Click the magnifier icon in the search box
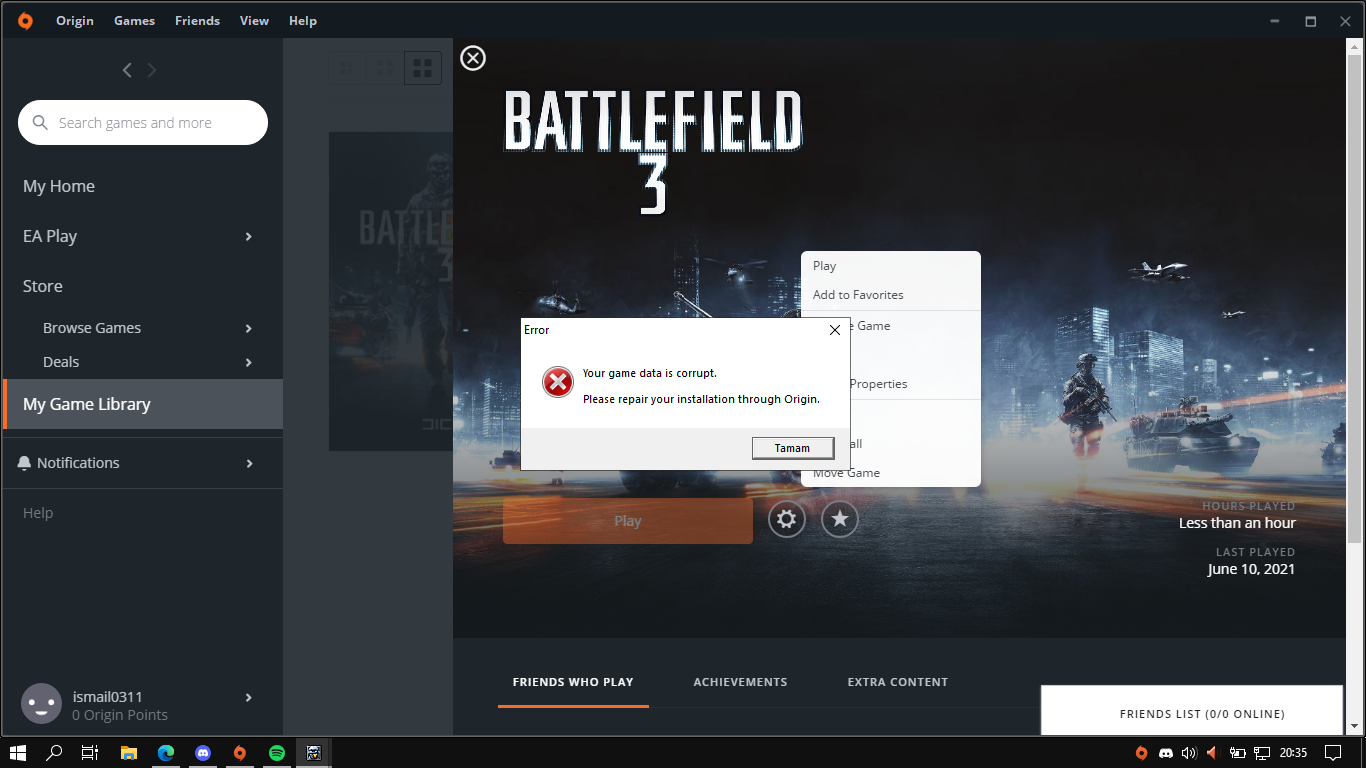The width and height of the screenshot is (1366, 768). pos(41,123)
